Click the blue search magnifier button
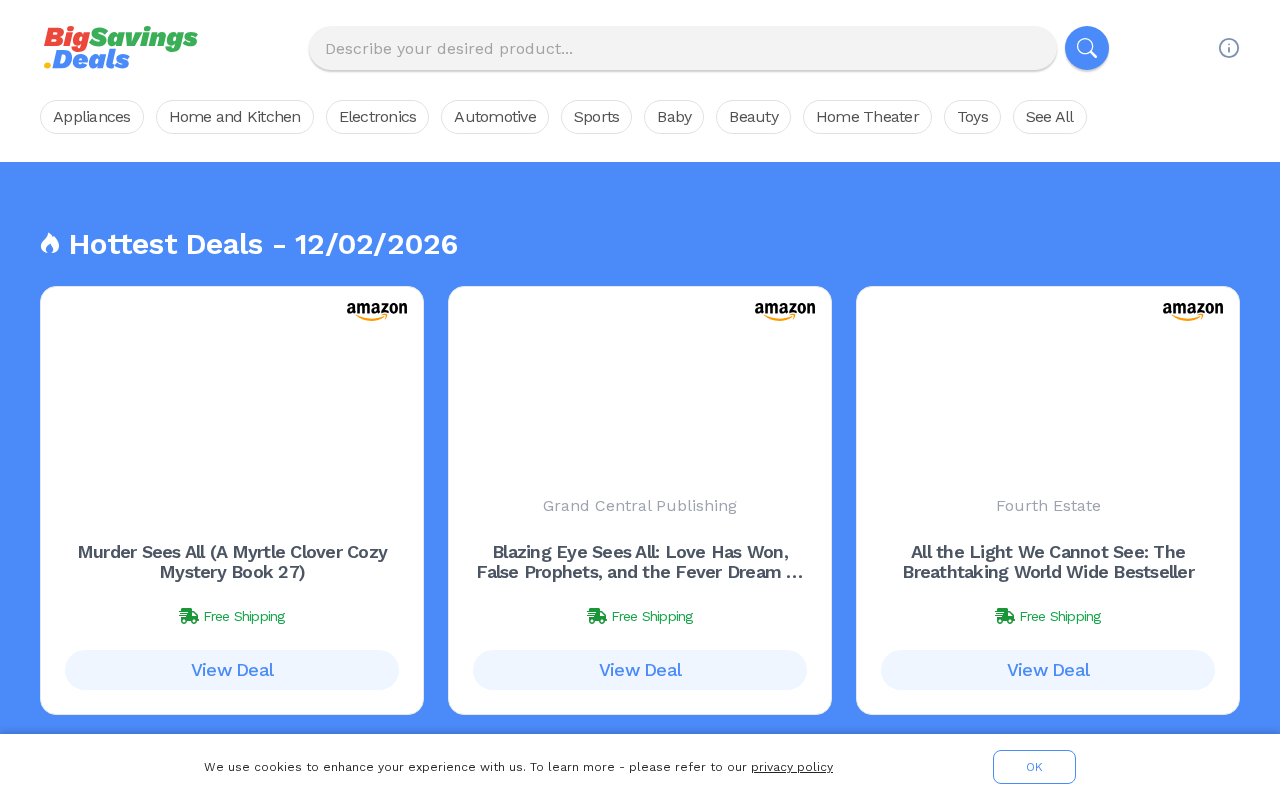 pos(1087,48)
